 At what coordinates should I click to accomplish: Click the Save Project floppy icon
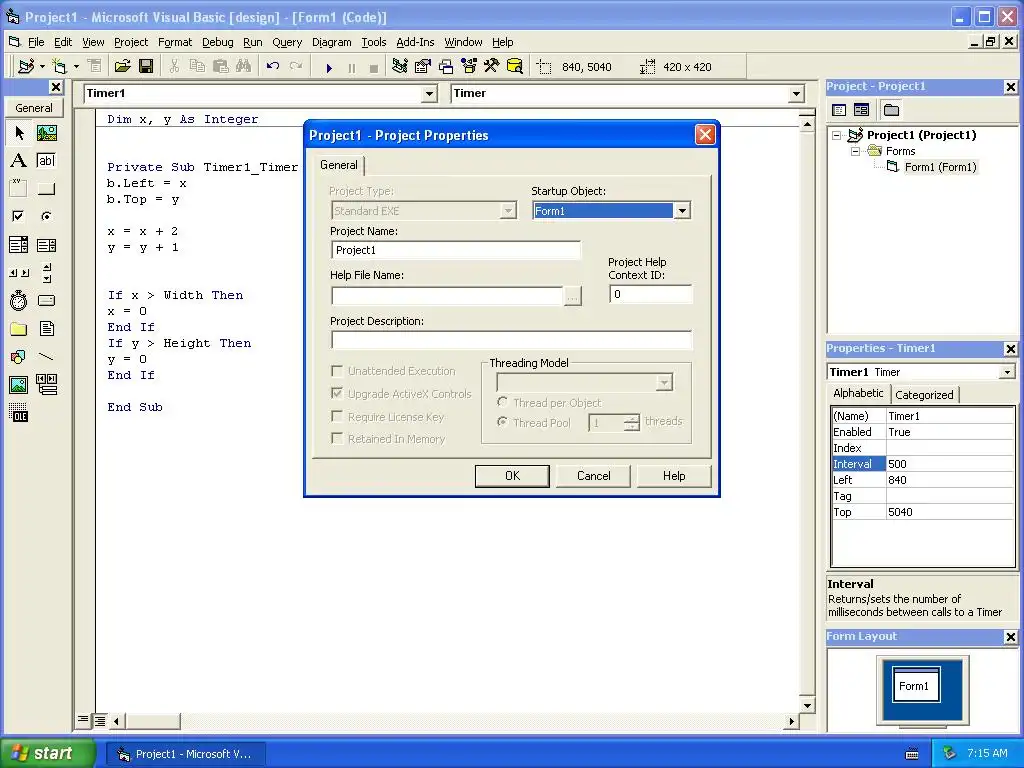[x=146, y=66]
